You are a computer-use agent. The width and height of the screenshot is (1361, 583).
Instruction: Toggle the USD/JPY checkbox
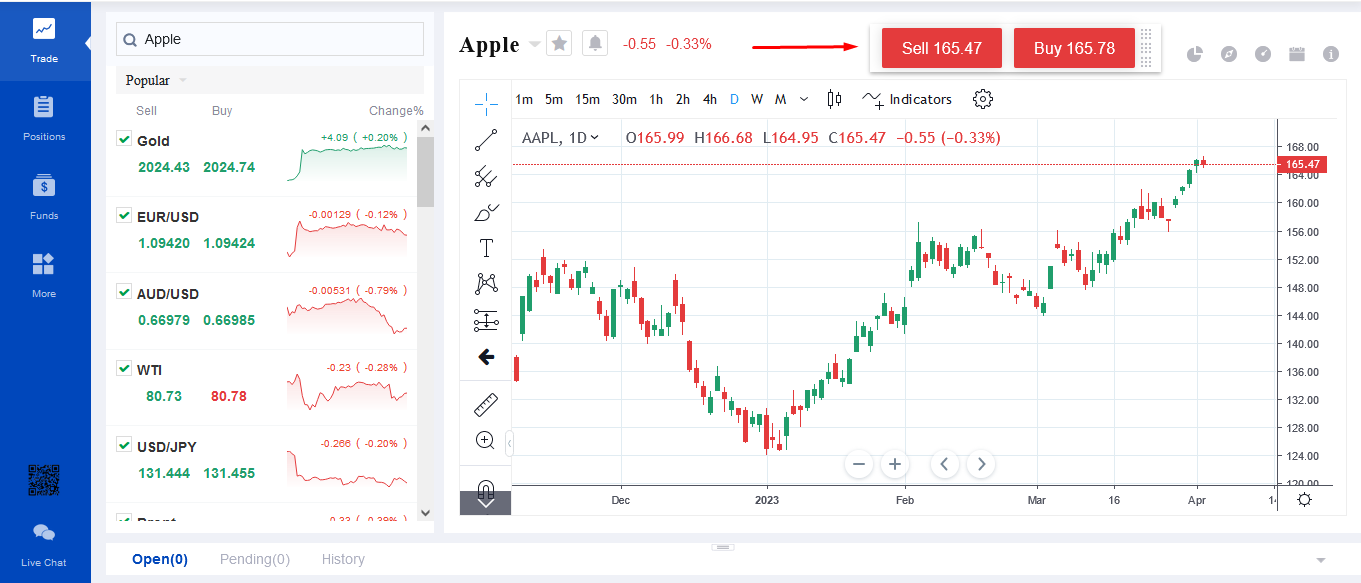(x=124, y=445)
